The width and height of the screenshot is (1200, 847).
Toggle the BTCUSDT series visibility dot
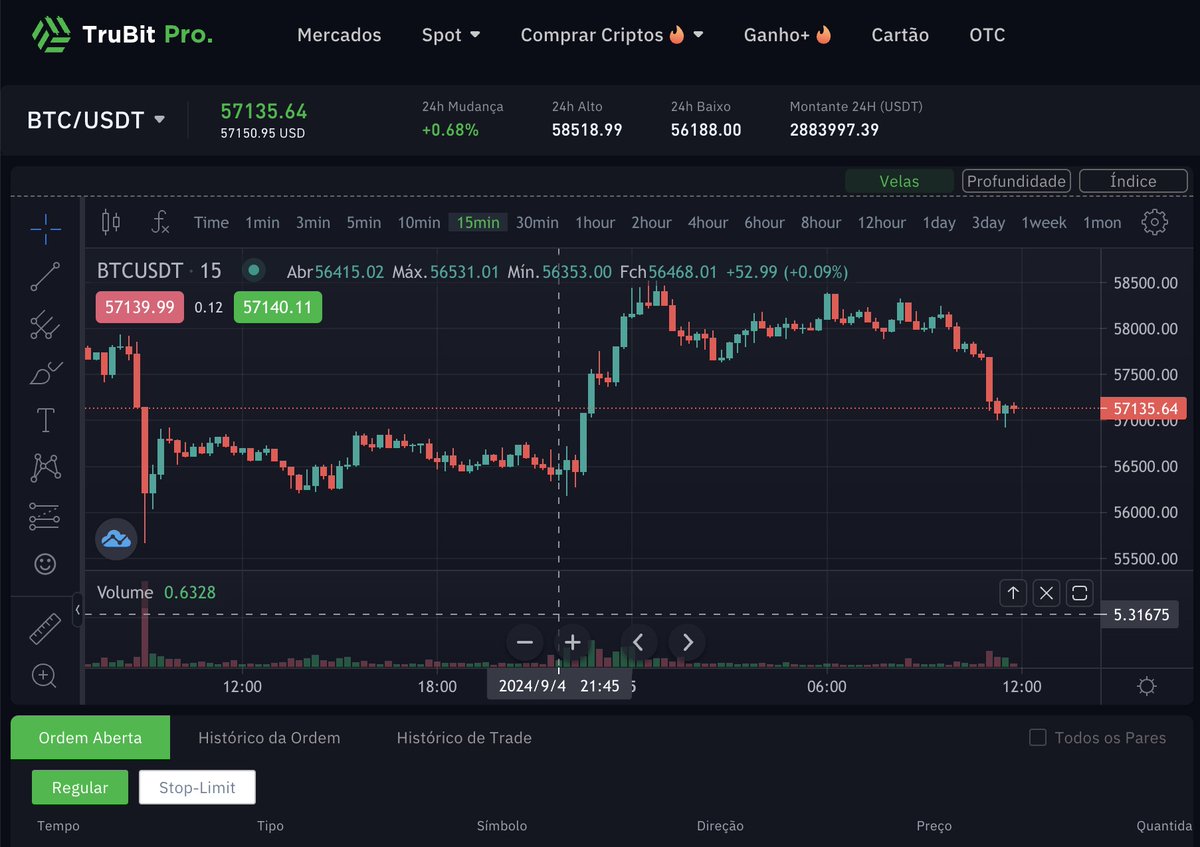point(253,270)
